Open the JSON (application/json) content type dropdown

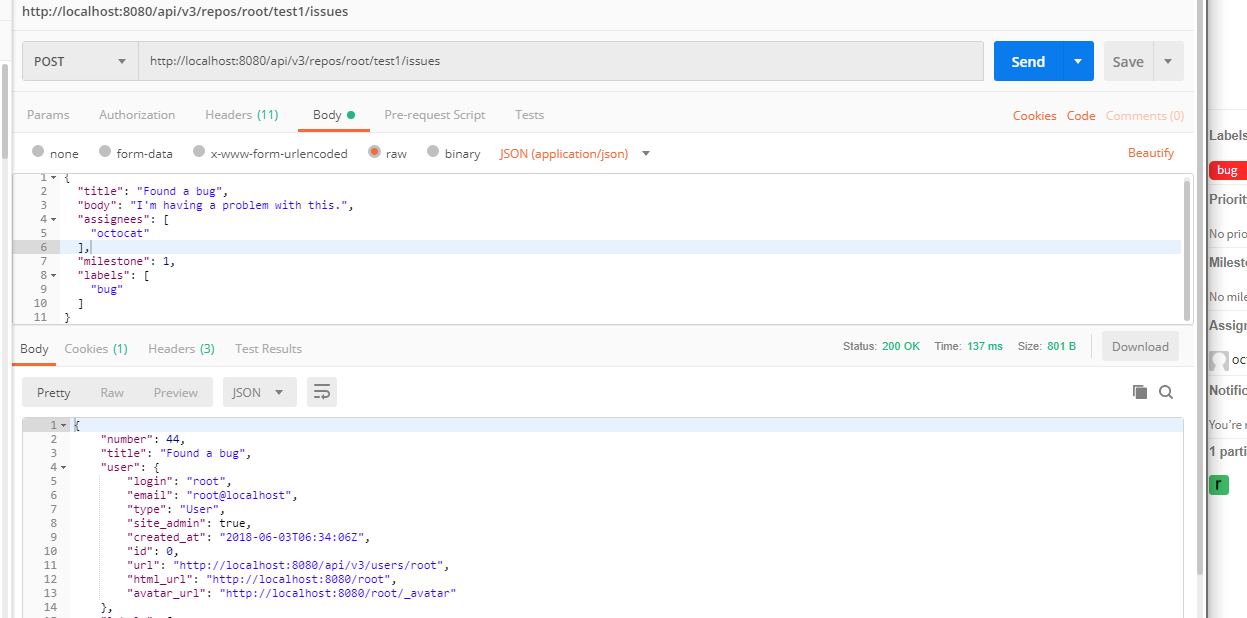575,153
